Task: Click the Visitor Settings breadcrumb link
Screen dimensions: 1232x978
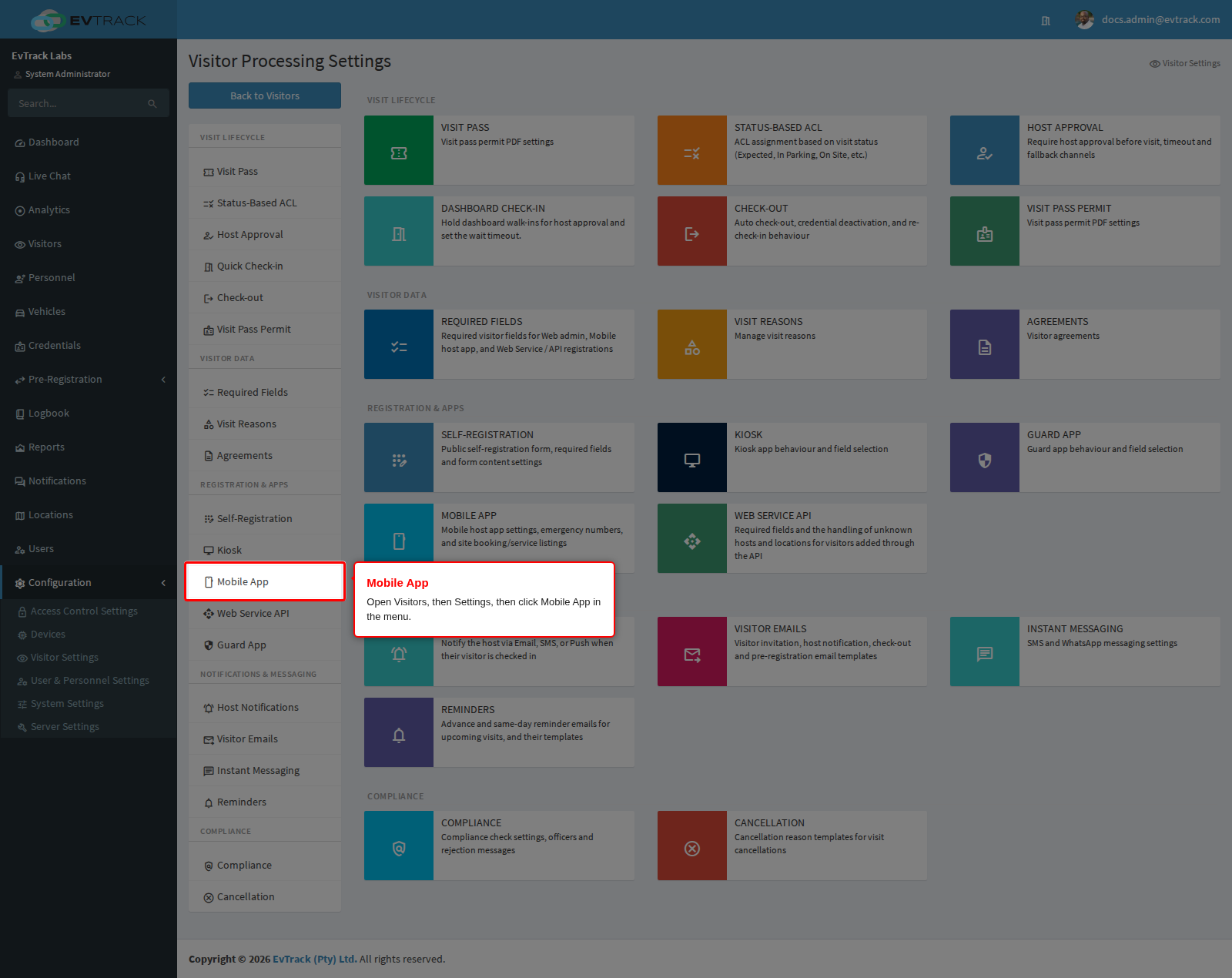Action: [1185, 64]
